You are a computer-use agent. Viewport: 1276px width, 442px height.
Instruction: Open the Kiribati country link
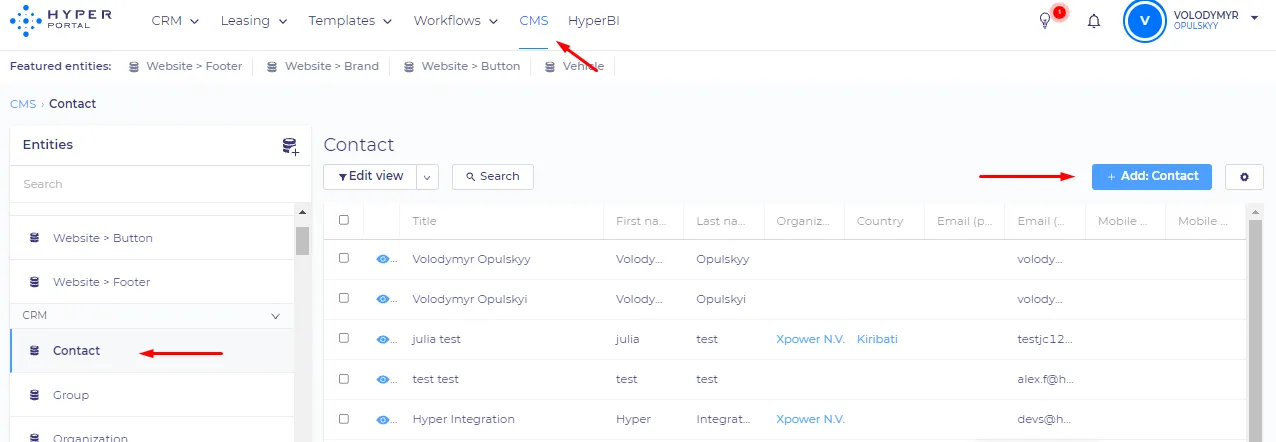(x=877, y=339)
